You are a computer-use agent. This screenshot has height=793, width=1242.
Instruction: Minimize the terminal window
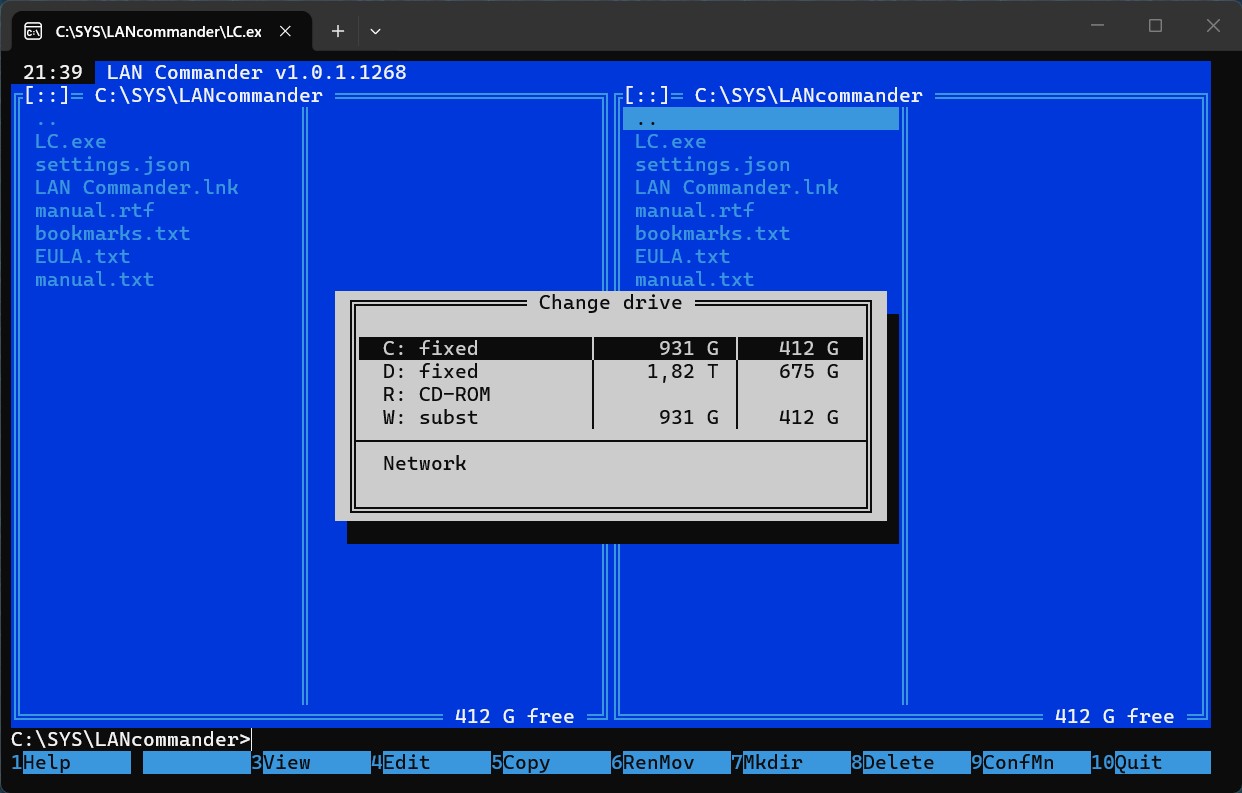point(1099,27)
